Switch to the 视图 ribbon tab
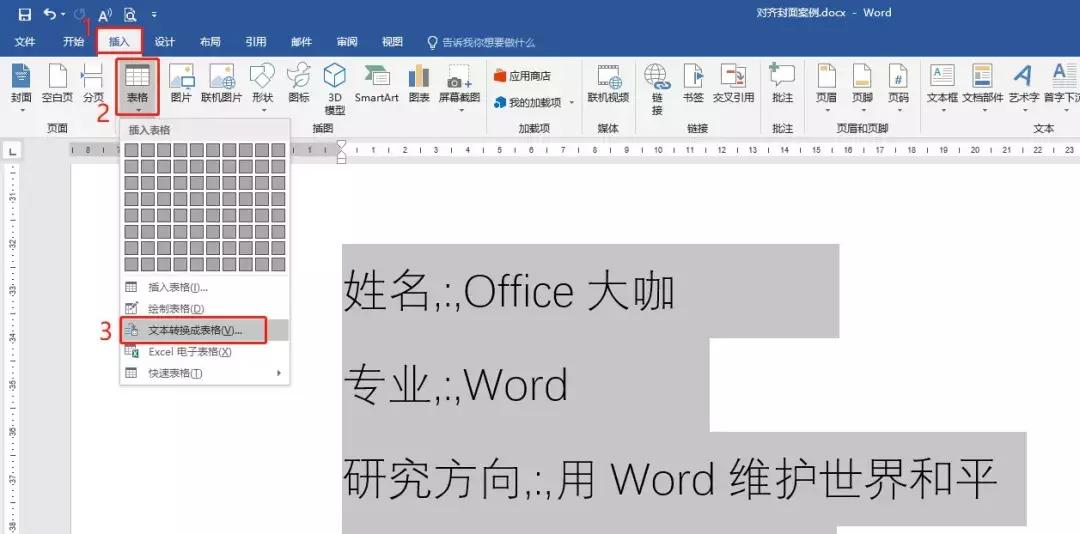 (393, 42)
